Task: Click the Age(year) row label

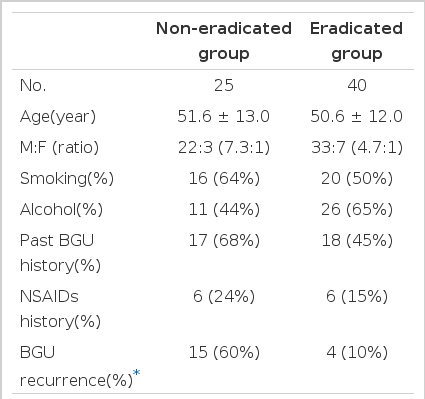Action: [x=58, y=117]
